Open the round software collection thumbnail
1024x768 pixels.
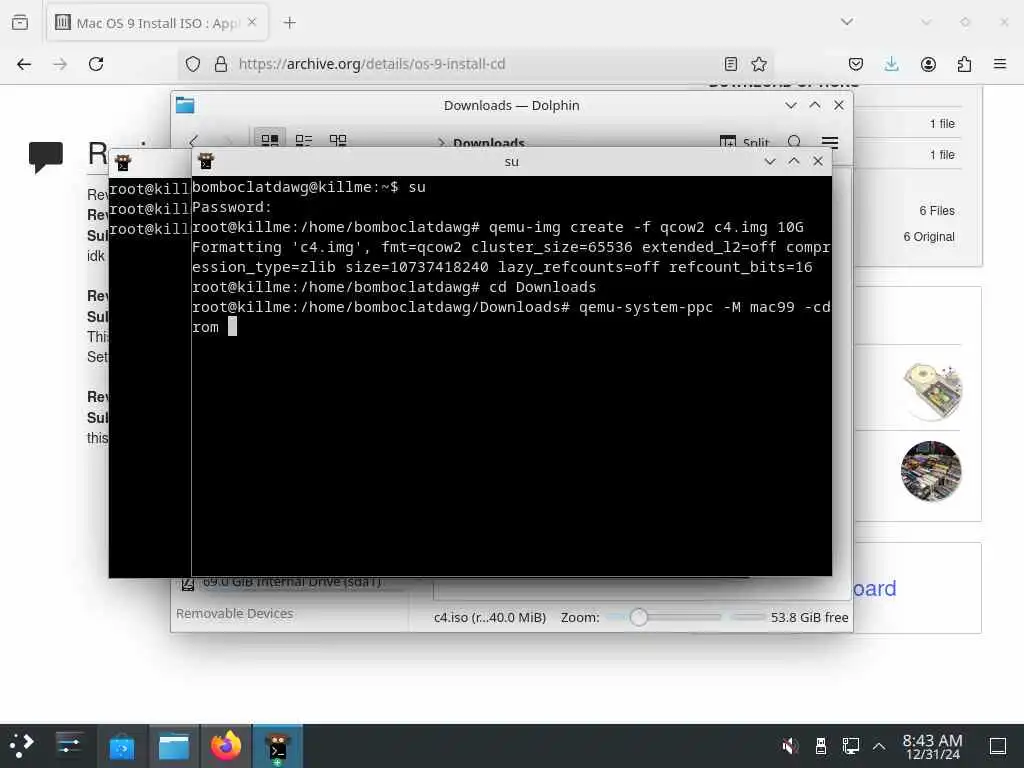point(931,471)
